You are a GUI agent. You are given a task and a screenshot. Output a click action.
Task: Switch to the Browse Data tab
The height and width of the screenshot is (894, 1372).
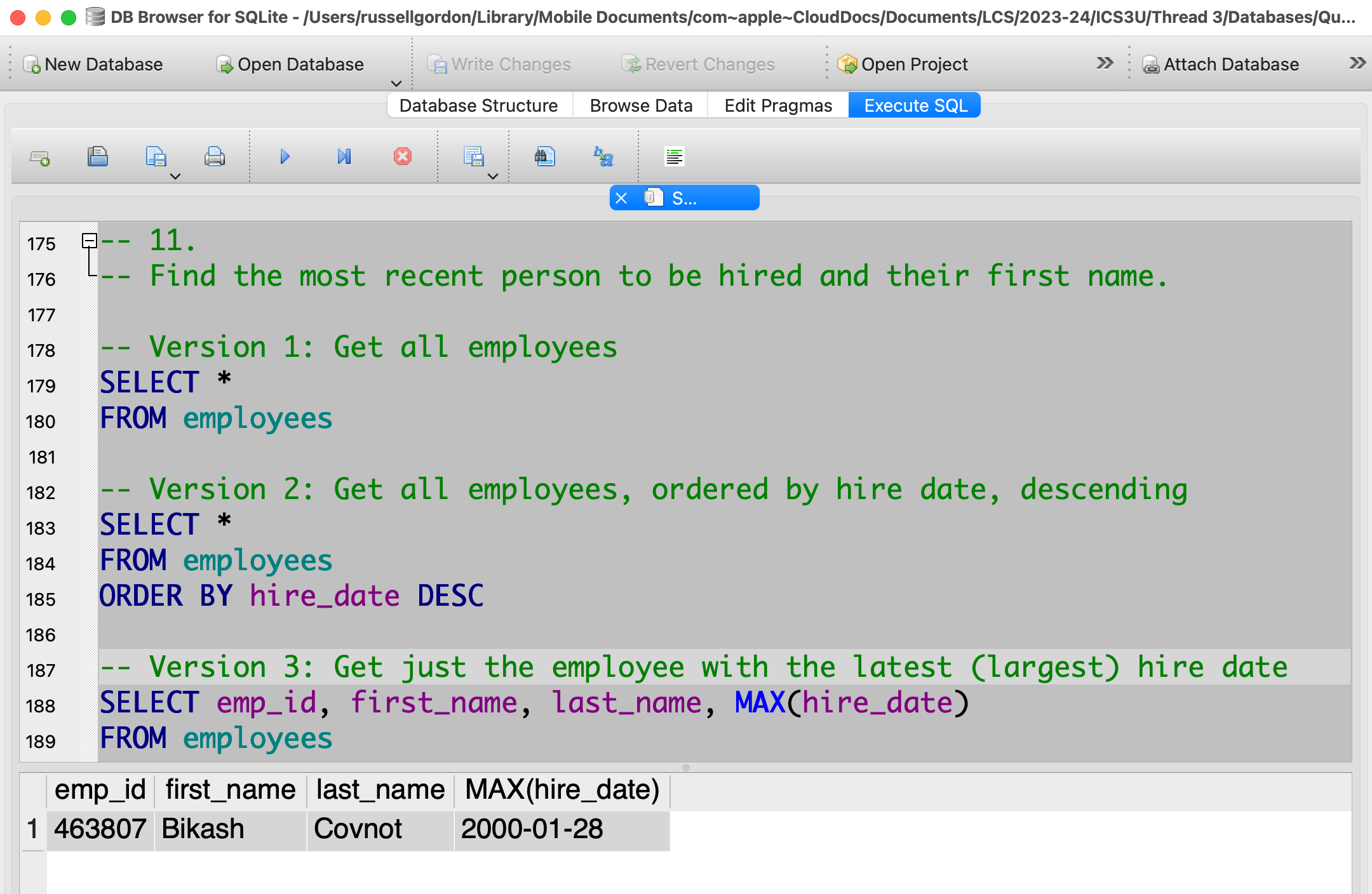(x=640, y=105)
